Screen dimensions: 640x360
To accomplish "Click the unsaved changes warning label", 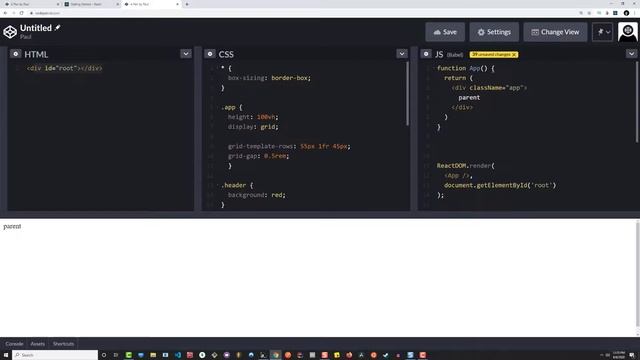I will 491,54.
